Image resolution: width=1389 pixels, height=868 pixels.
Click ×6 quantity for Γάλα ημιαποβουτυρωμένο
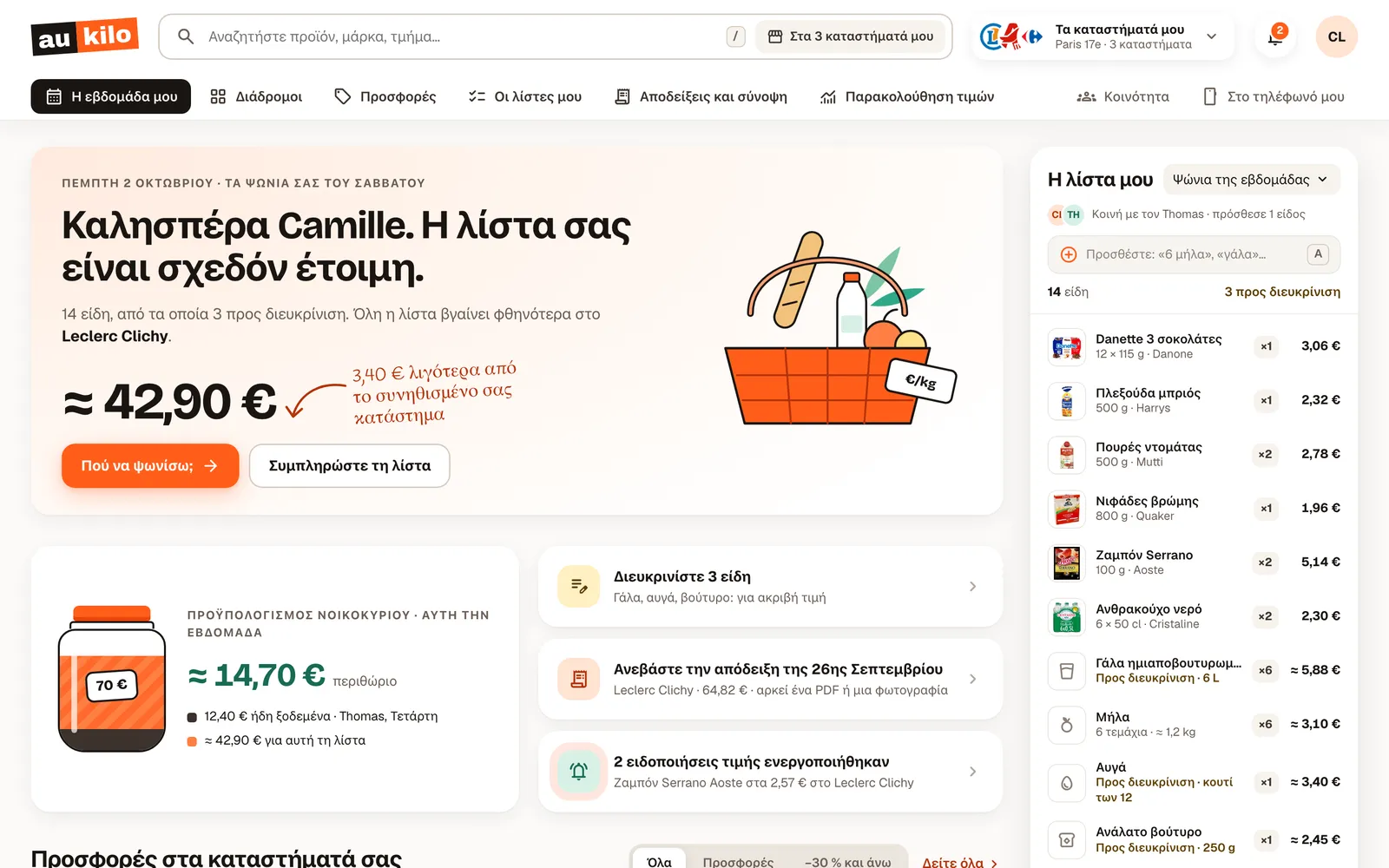pyautogui.click(x=1266, y=670)
